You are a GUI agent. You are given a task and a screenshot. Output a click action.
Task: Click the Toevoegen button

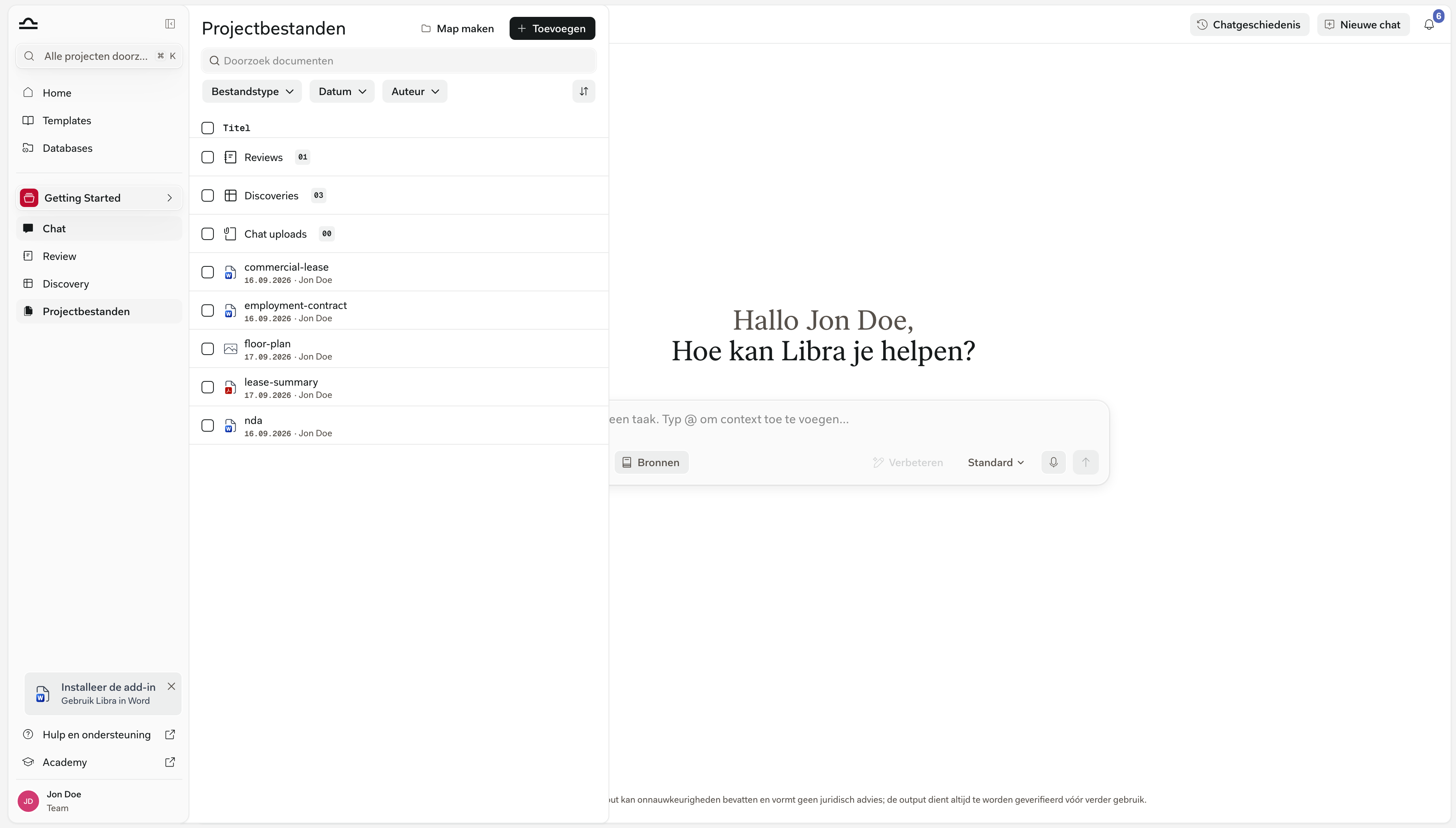(552, 28)
